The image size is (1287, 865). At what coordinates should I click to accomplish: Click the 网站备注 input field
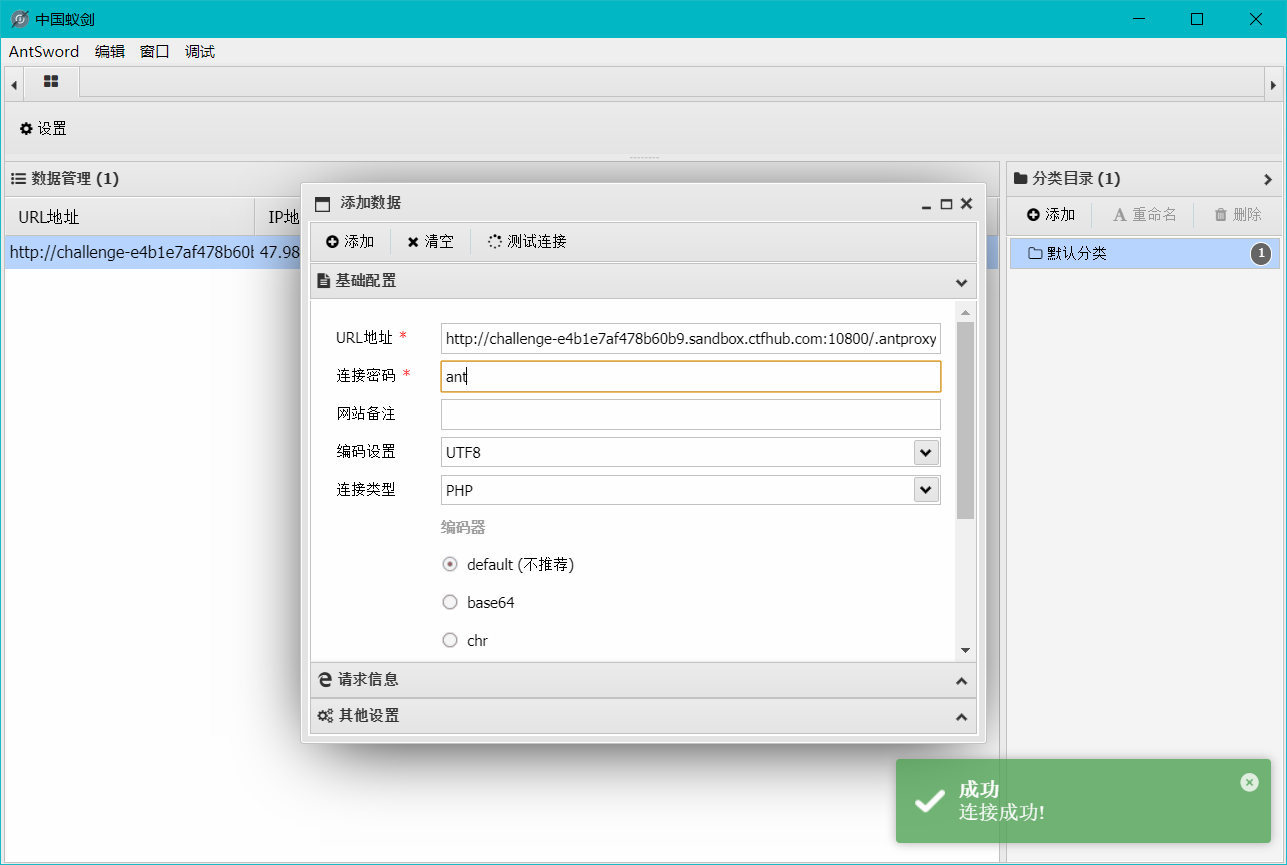(690, 414)
